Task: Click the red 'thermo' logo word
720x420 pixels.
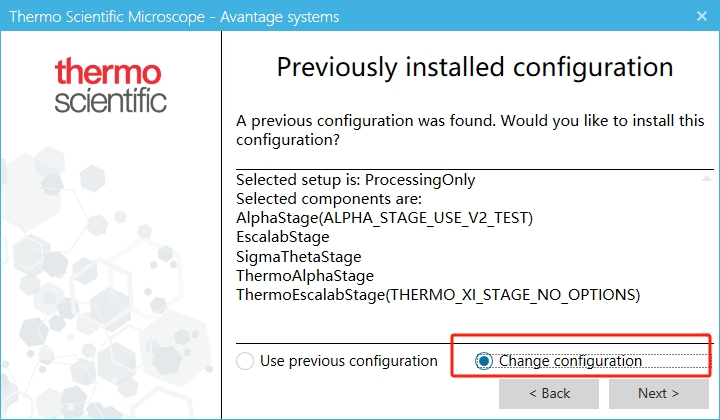Action: (109, 74)
